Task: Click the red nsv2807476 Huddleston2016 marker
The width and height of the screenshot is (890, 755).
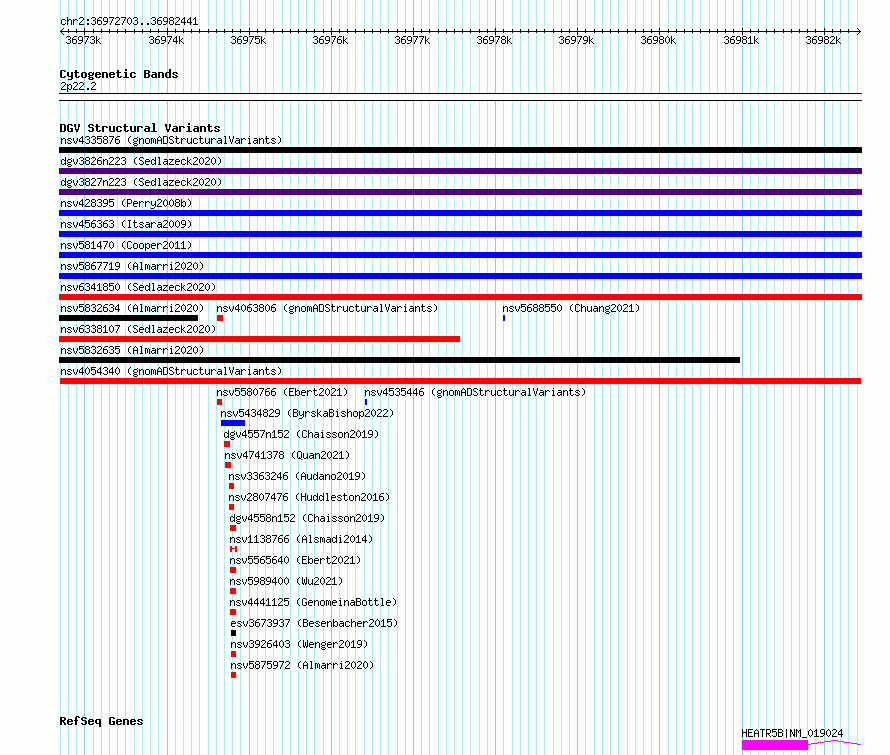Action: point(232,507)
